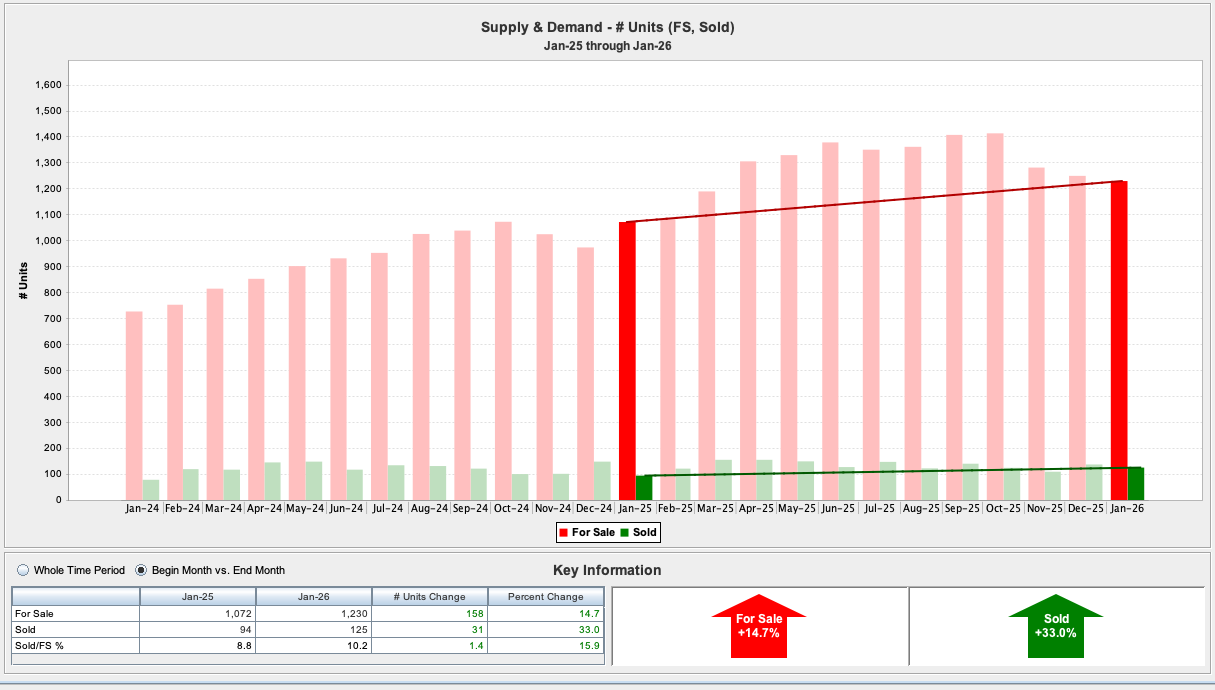Click the Percent Change column header
This screenshot has height=690, width=1215.
pos(545,596)
